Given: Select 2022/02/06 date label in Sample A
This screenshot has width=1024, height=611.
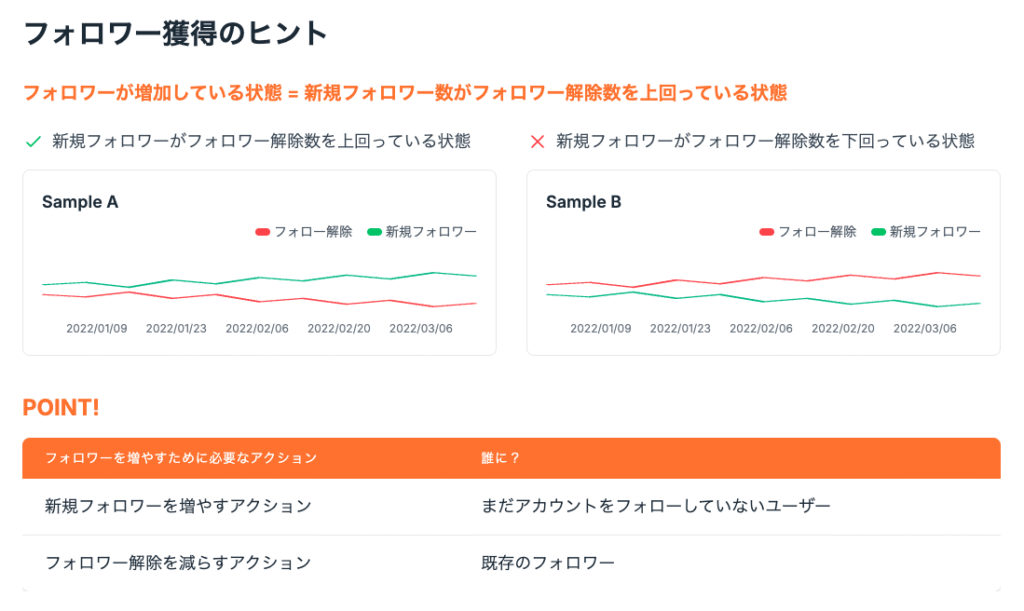Looking at the screenshot, I should tap(257, 328).
